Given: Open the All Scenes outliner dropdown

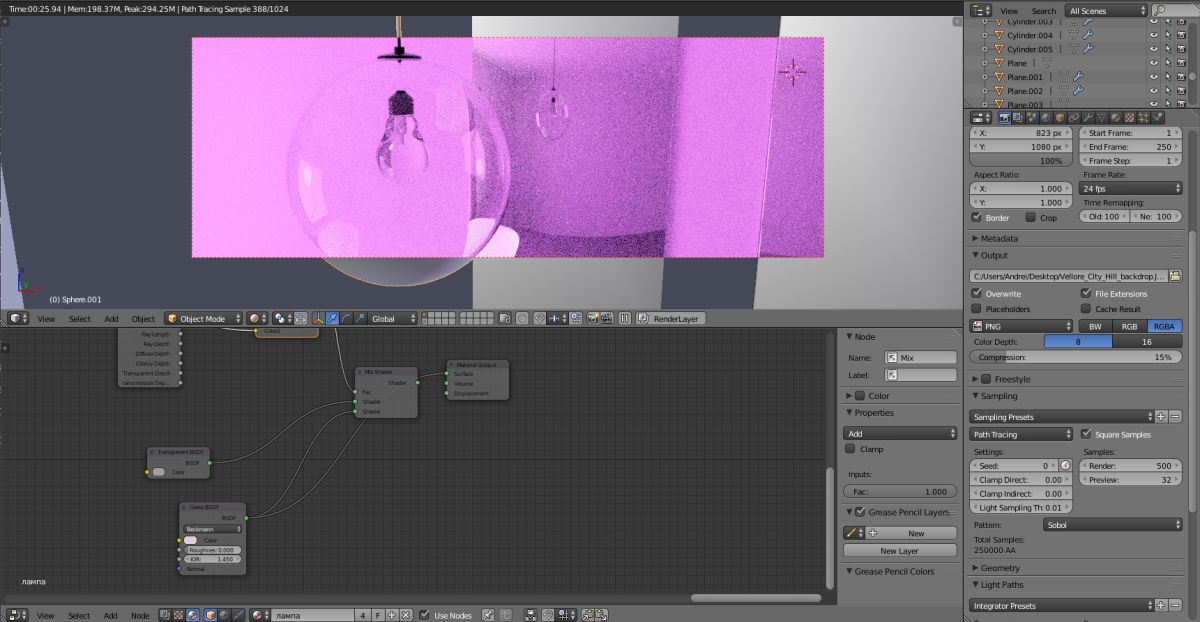Looking at the screenshot, I should [1106, 10].
